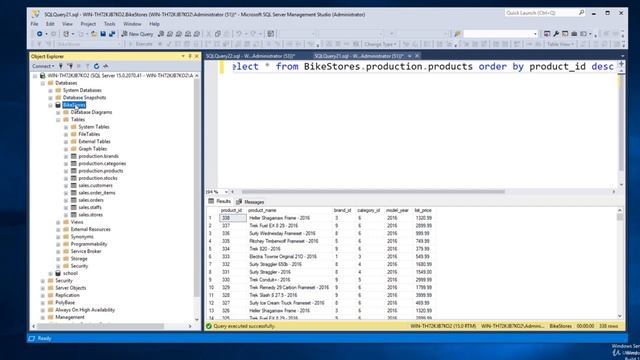
Task: Click the BikeStores database icon in the tree
Action: 58,105
